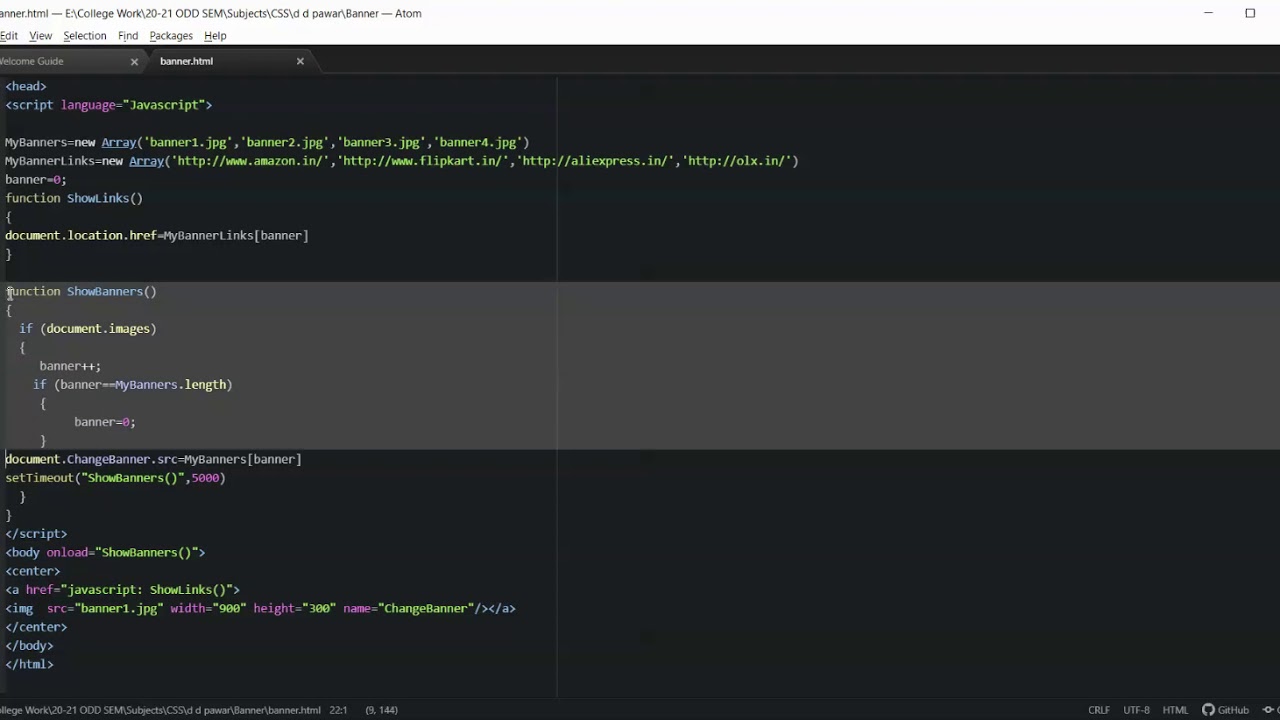Minimize the Atom window
The height and width of the screenshot is (720, 1280).
pyautogui.click(x=1208, y=13)
